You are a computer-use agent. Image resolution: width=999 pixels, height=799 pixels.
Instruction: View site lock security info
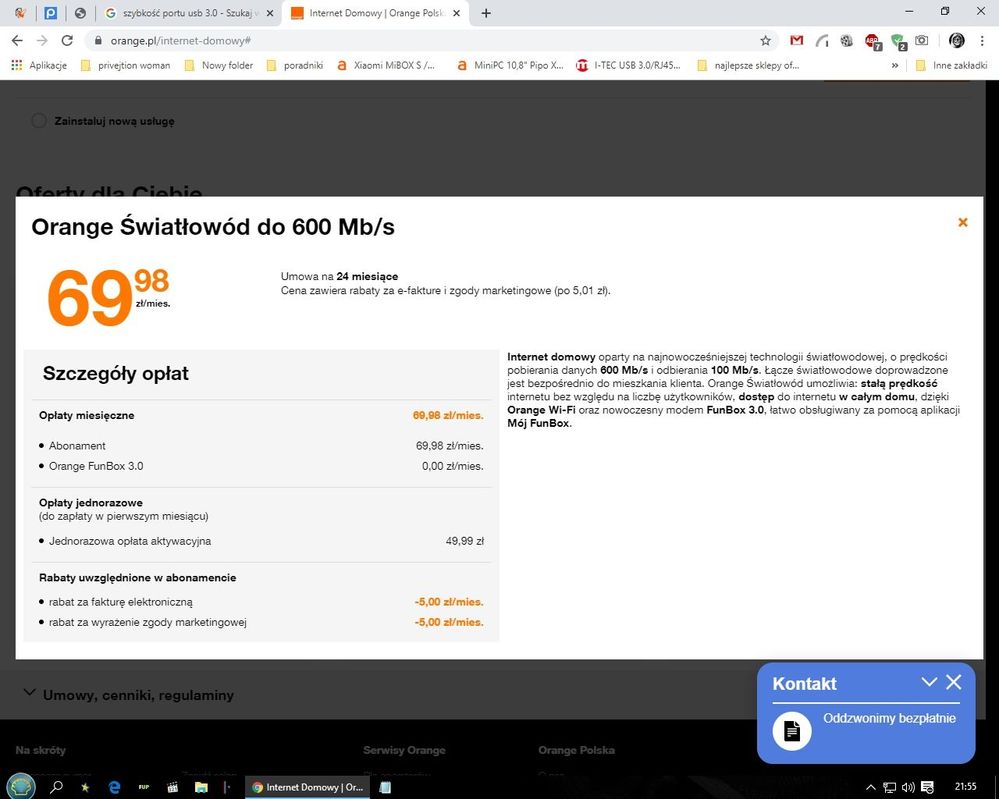point(97,41)
